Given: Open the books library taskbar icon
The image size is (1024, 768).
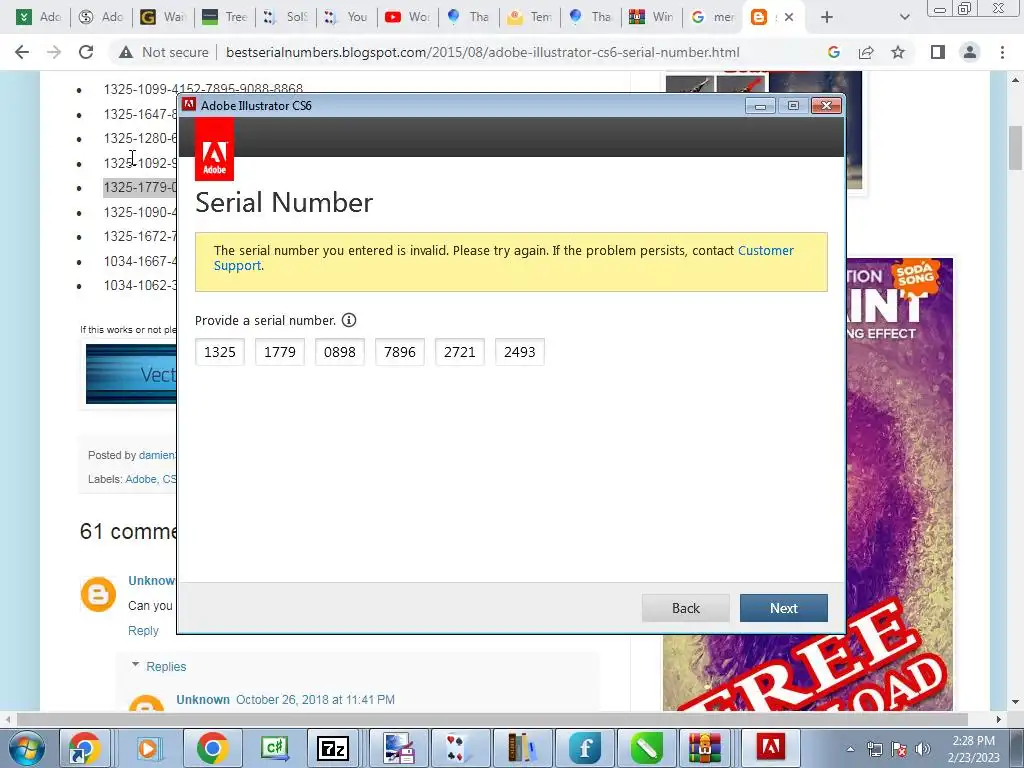Looking at the screenshot, I should point(522,748).
